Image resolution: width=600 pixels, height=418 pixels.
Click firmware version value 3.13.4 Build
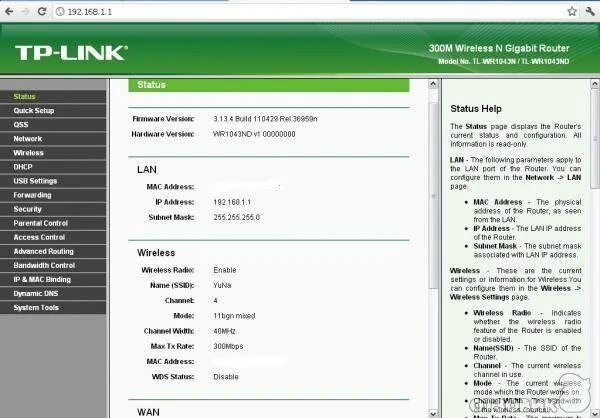pyautogui.click(x=265, y=119)
